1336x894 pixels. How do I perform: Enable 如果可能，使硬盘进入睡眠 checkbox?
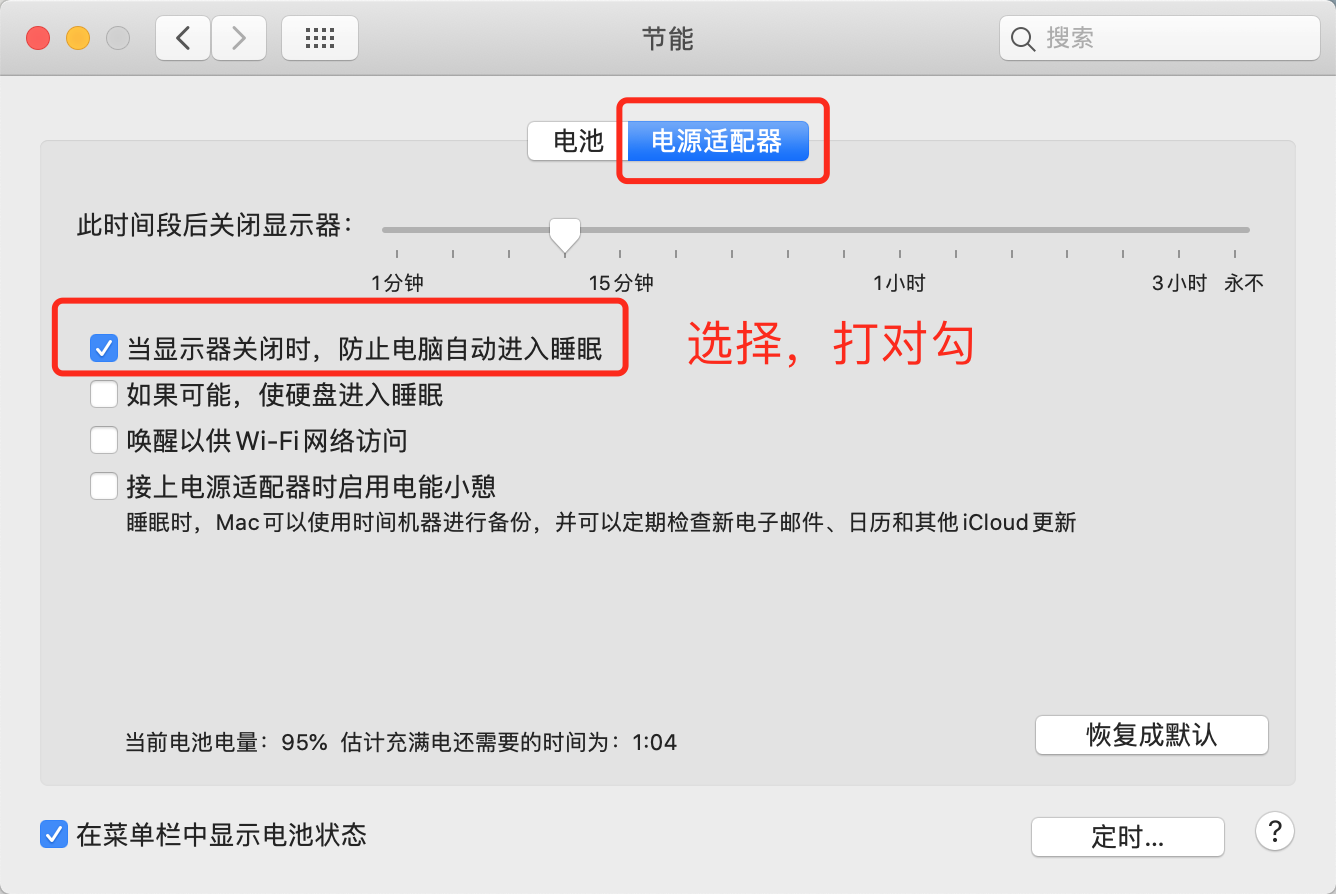pyautogui.click(x=104, y=394)
